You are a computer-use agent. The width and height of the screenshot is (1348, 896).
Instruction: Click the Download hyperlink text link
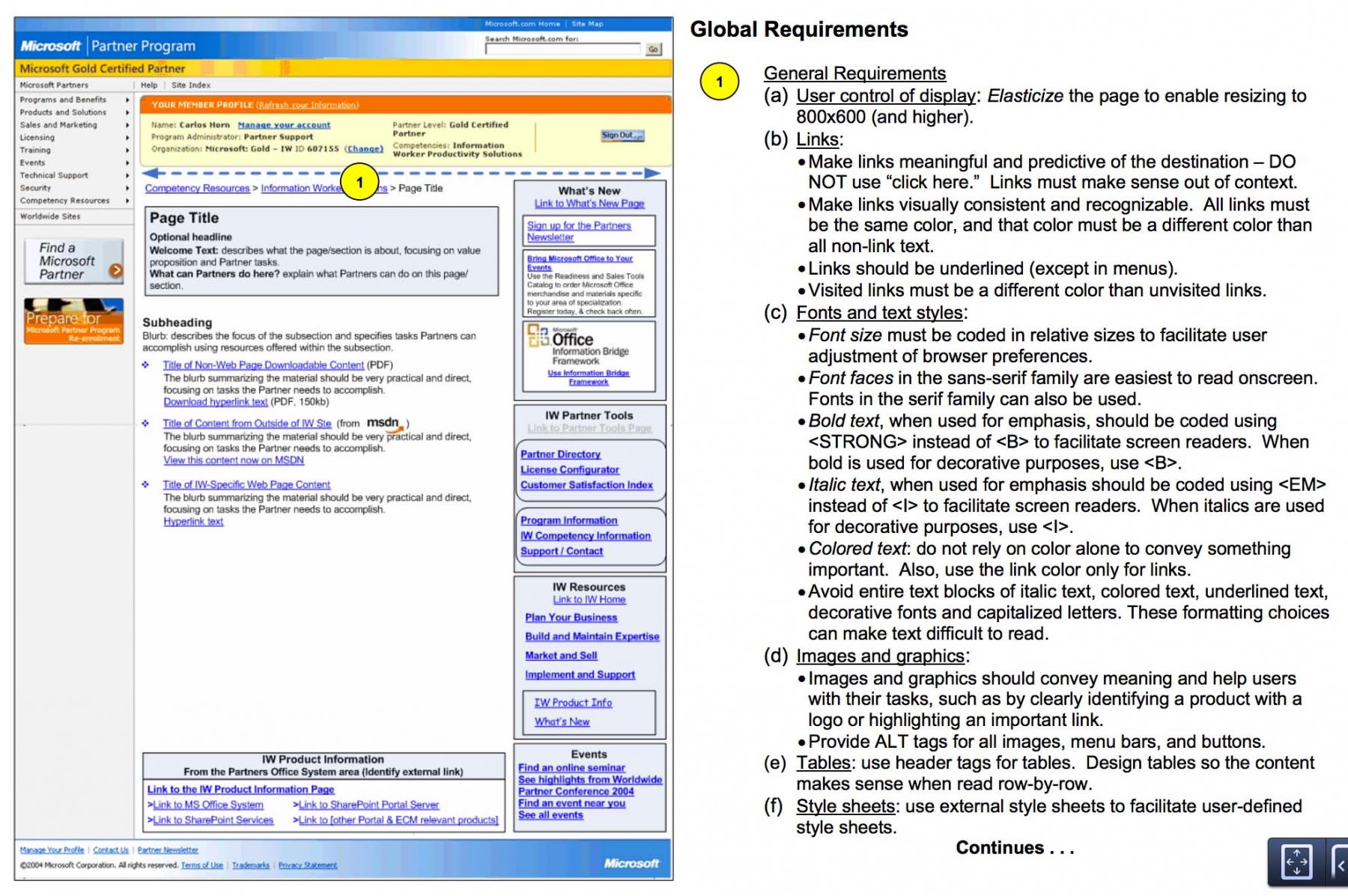[x=216, y=402]
